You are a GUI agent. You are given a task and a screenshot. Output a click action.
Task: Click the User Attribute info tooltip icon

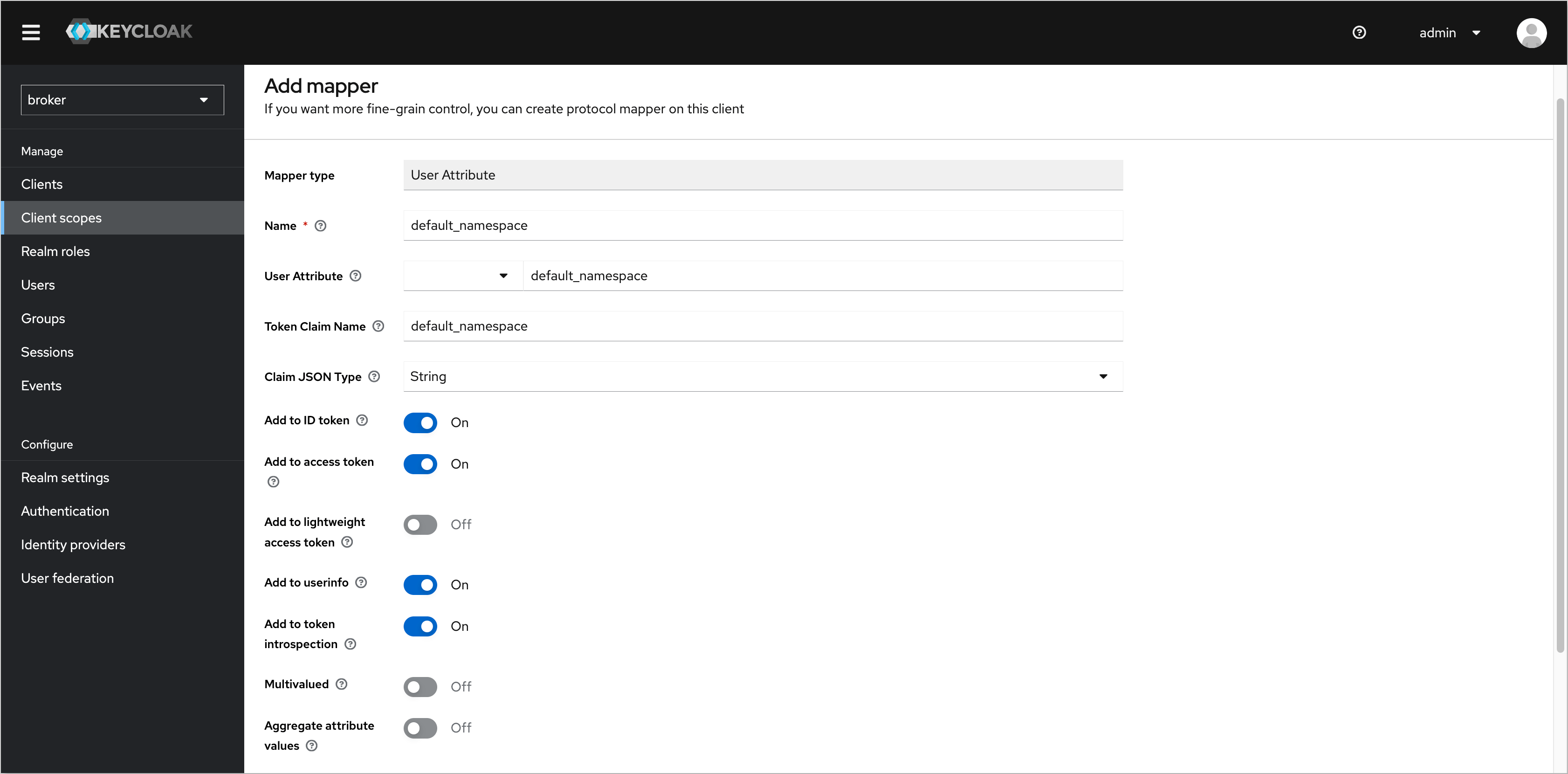pos(357,275)
